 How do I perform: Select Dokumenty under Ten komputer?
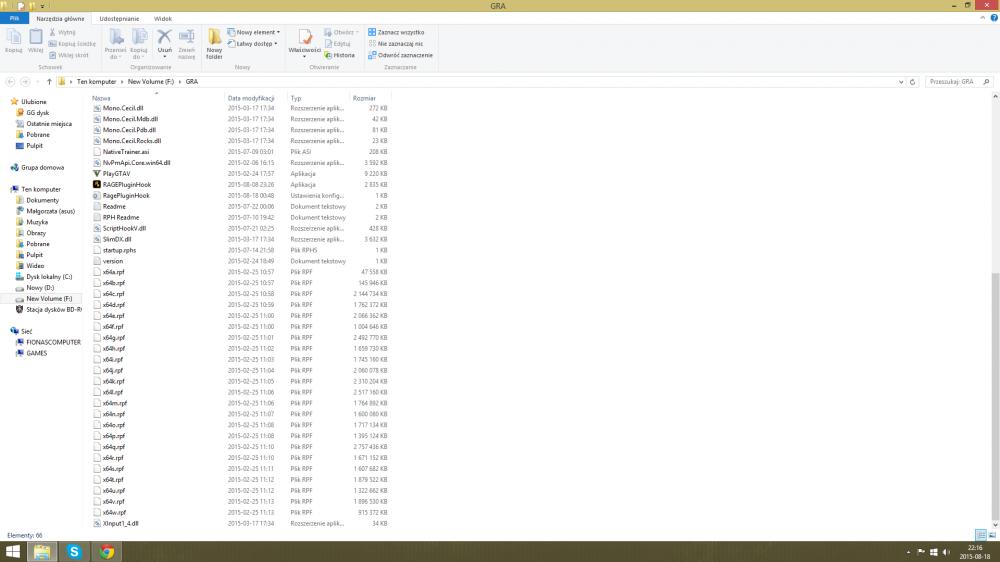[42, 200]
